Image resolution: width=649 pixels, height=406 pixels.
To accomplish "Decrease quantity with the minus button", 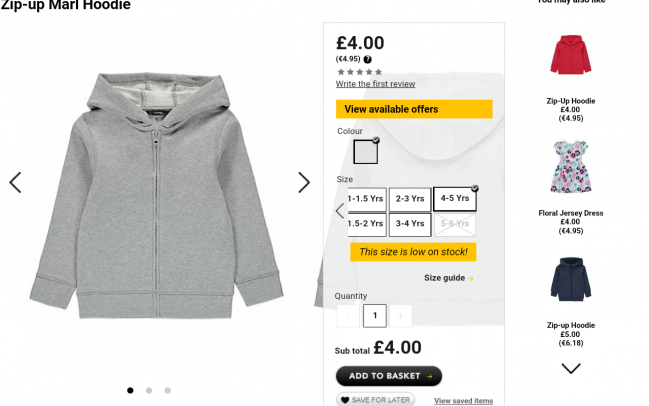I will click(348, 316).
